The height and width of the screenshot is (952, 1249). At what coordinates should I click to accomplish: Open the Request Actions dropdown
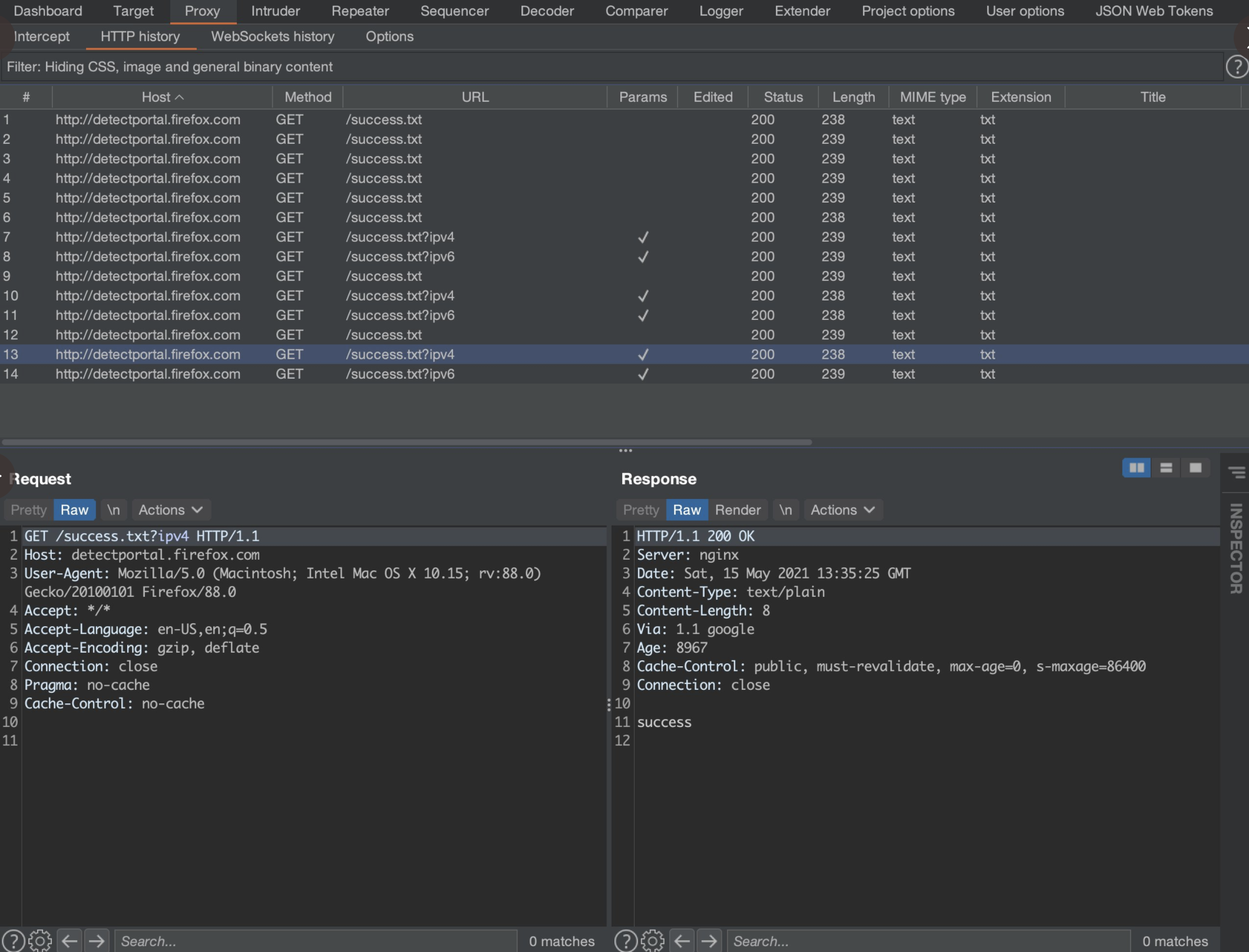click(170, 510)
